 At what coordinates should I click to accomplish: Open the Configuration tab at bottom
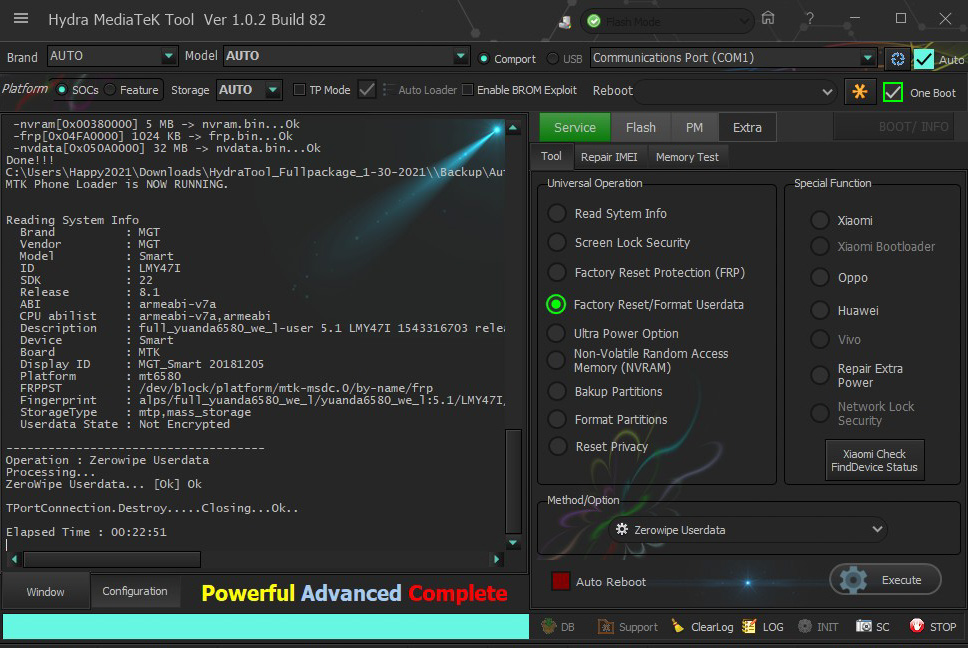(135, 591)
